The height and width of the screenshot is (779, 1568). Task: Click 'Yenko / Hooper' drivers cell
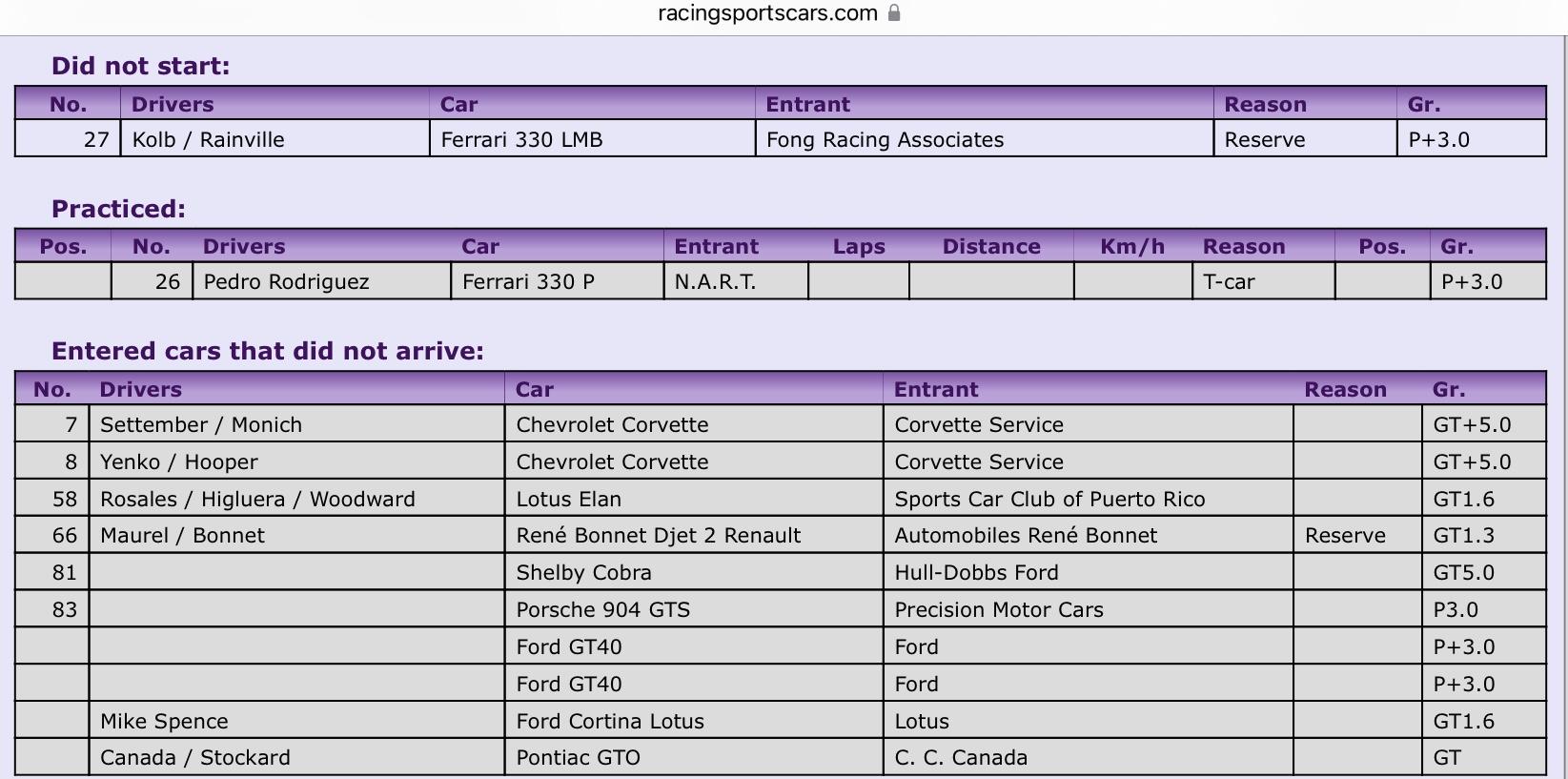296,461
